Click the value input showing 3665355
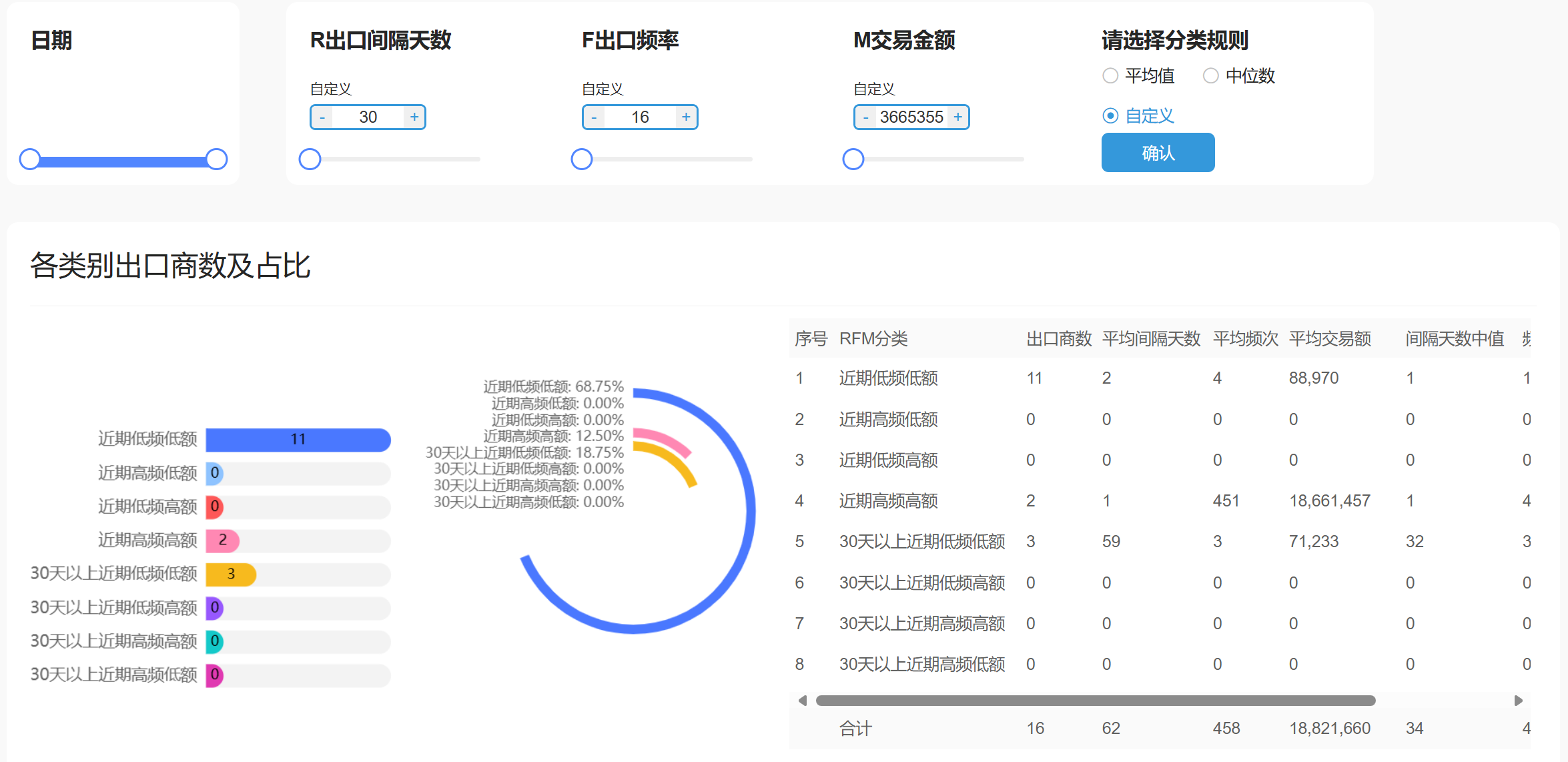Viewport: 1568px width, 762px height. 911,116
